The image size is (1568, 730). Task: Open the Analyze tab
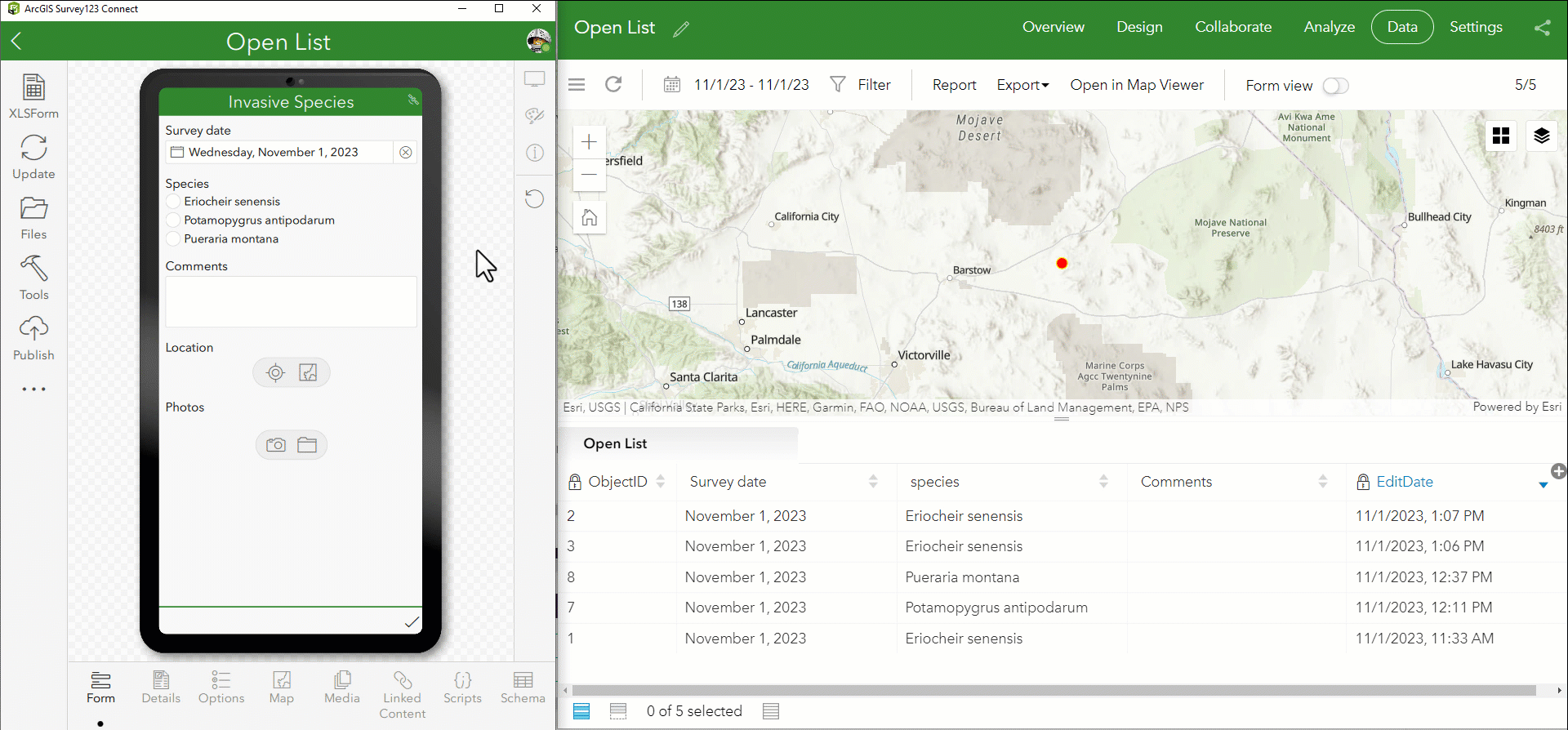(1330, 27)
